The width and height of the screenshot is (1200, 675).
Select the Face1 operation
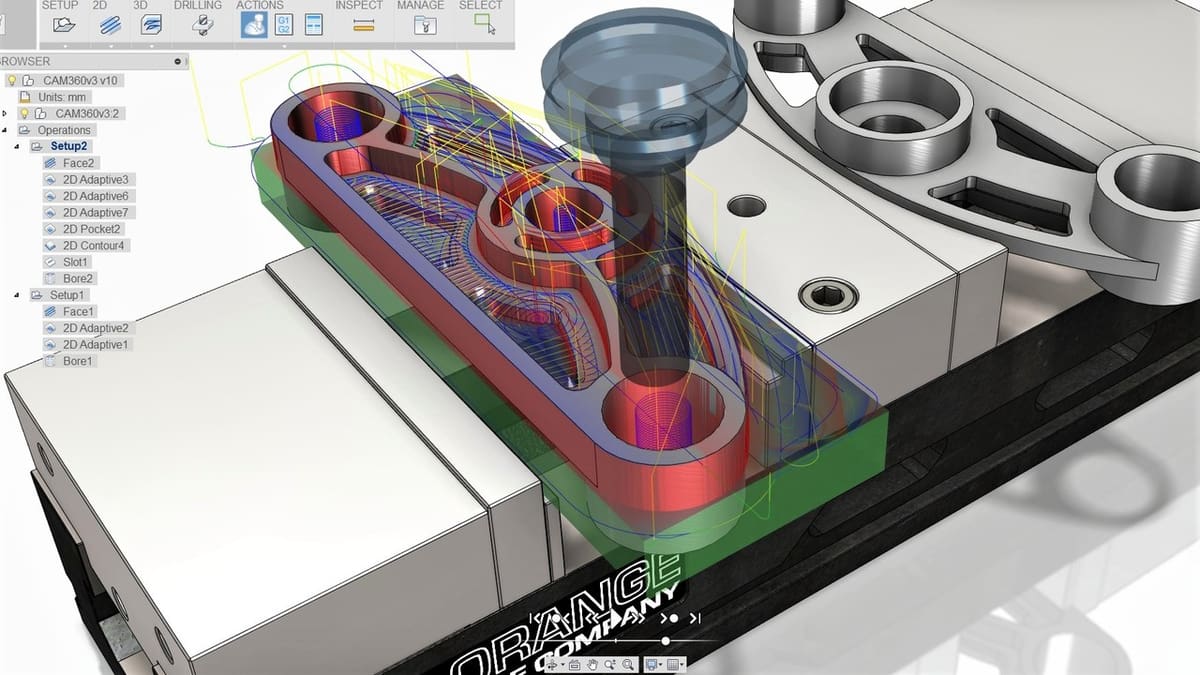pos(78,311)
